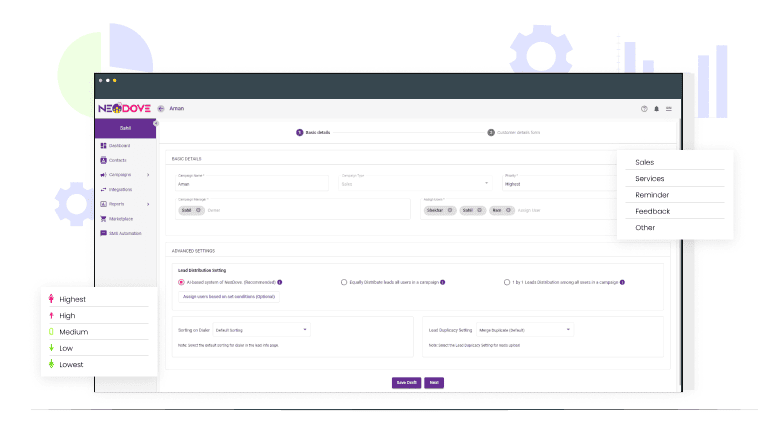
Task: Open the notifications bell icon
Action: coord(657,108)
